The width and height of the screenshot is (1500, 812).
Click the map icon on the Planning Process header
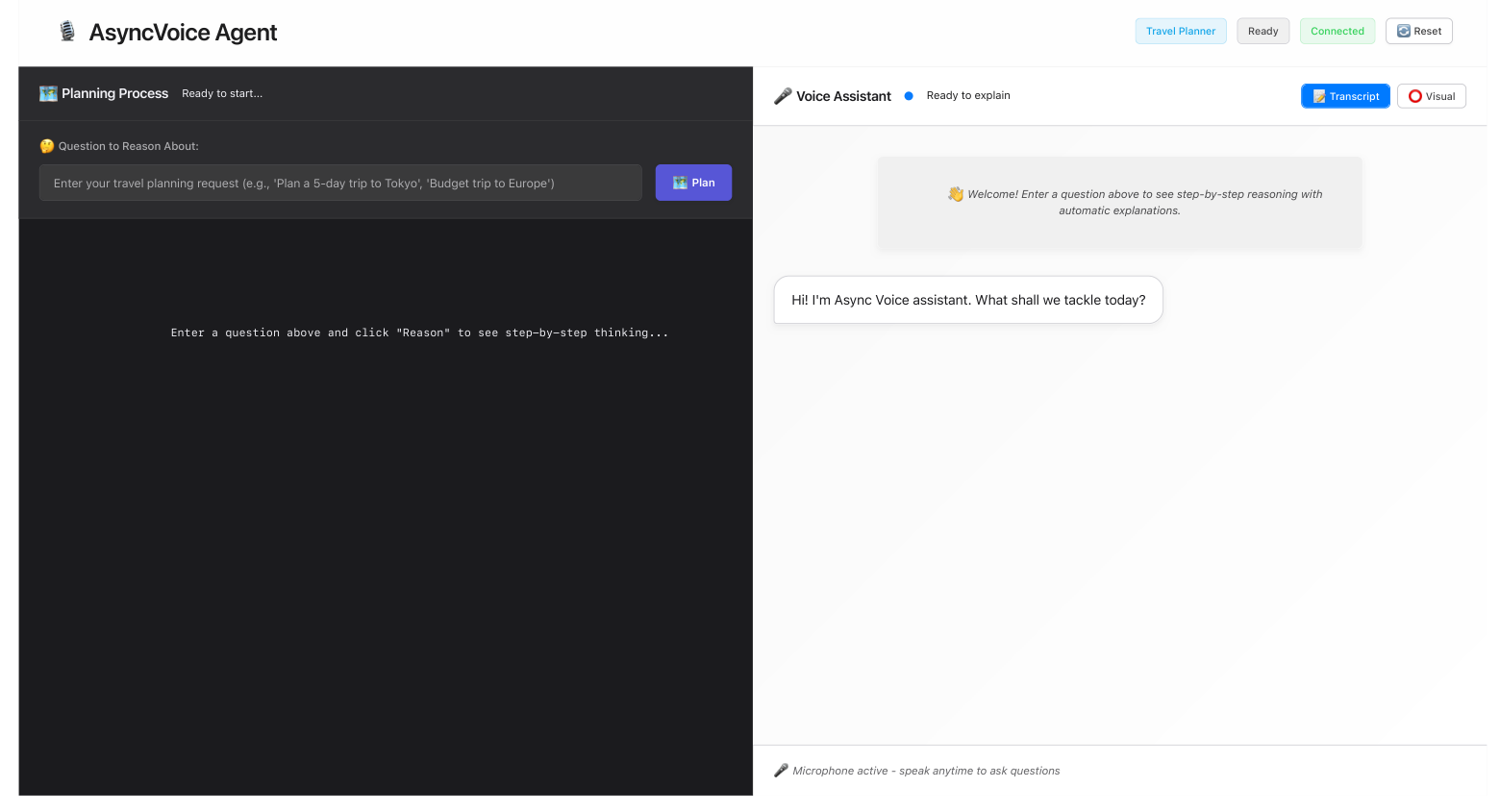coord(48,93)
